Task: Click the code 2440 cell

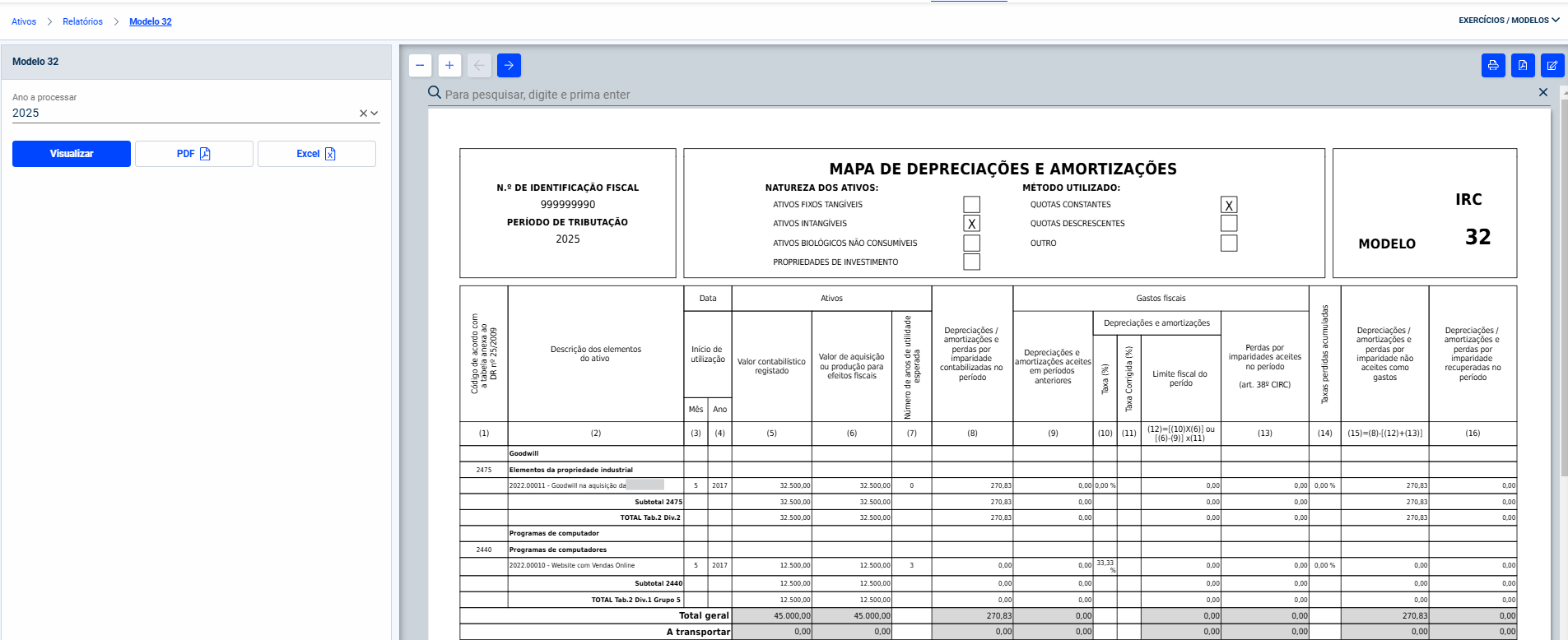Action: pyautogui.click(x=484, y=550)
